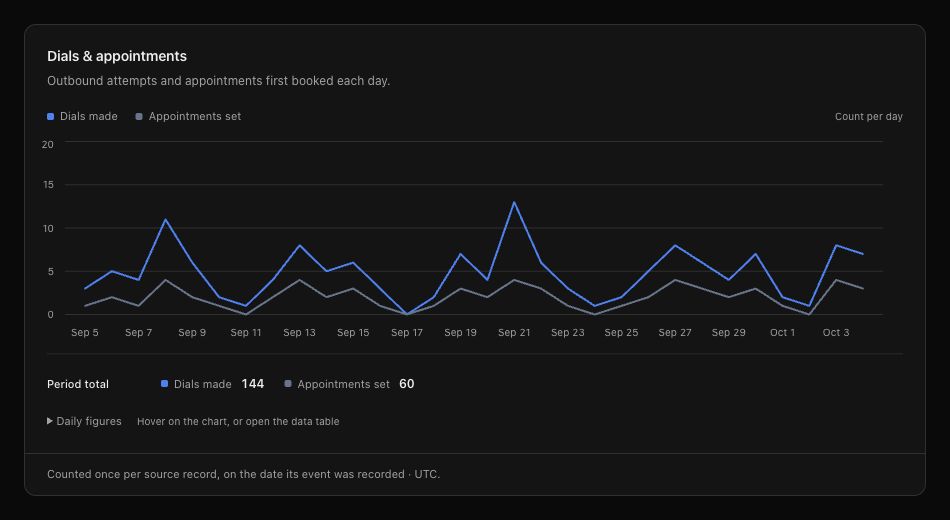The image size is (950, 520).
Task: Click the Count per day label
Action: point(868,116)
